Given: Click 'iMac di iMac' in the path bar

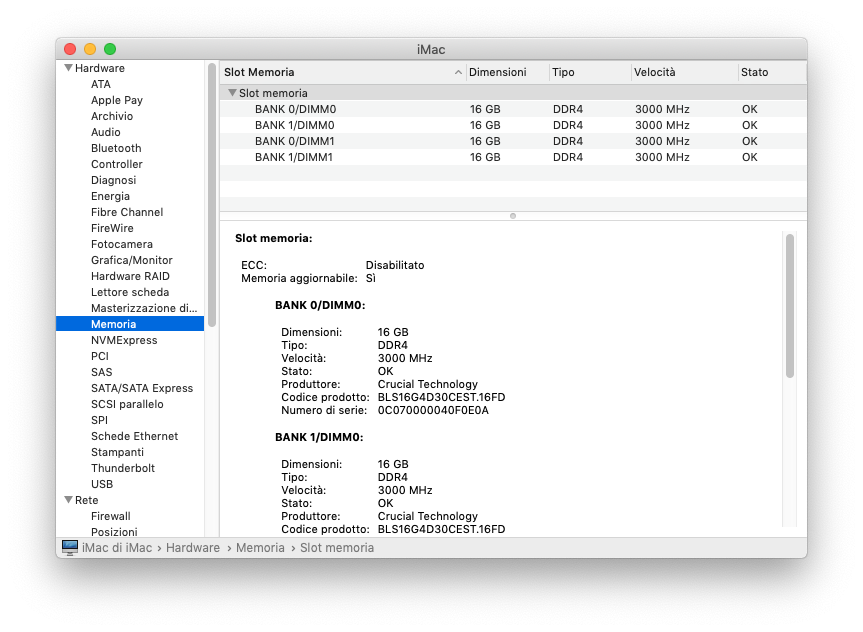Looking at the screenshot, I should [x=117, y=548].
